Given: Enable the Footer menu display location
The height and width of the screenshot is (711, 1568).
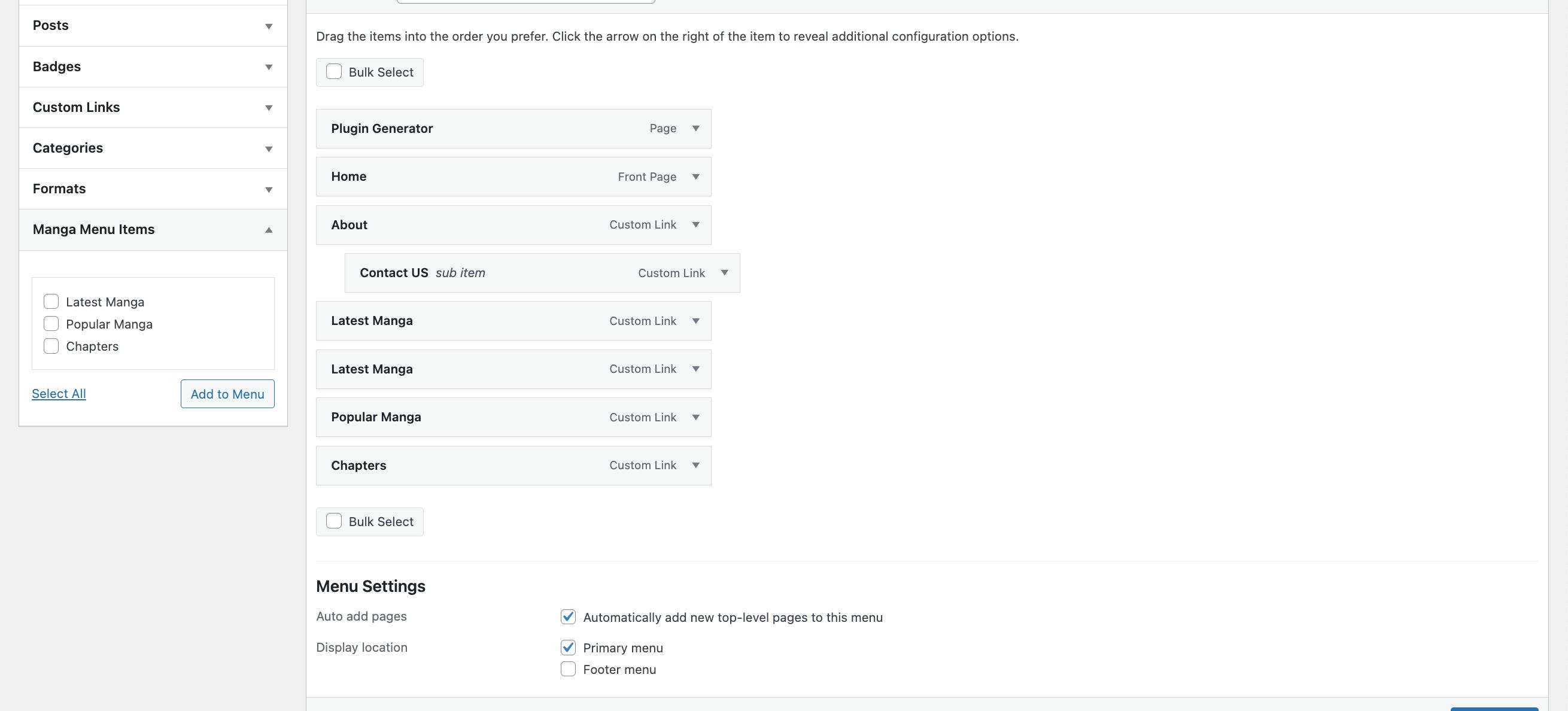Looking at the screenshot, I should [x=568, y=669].
